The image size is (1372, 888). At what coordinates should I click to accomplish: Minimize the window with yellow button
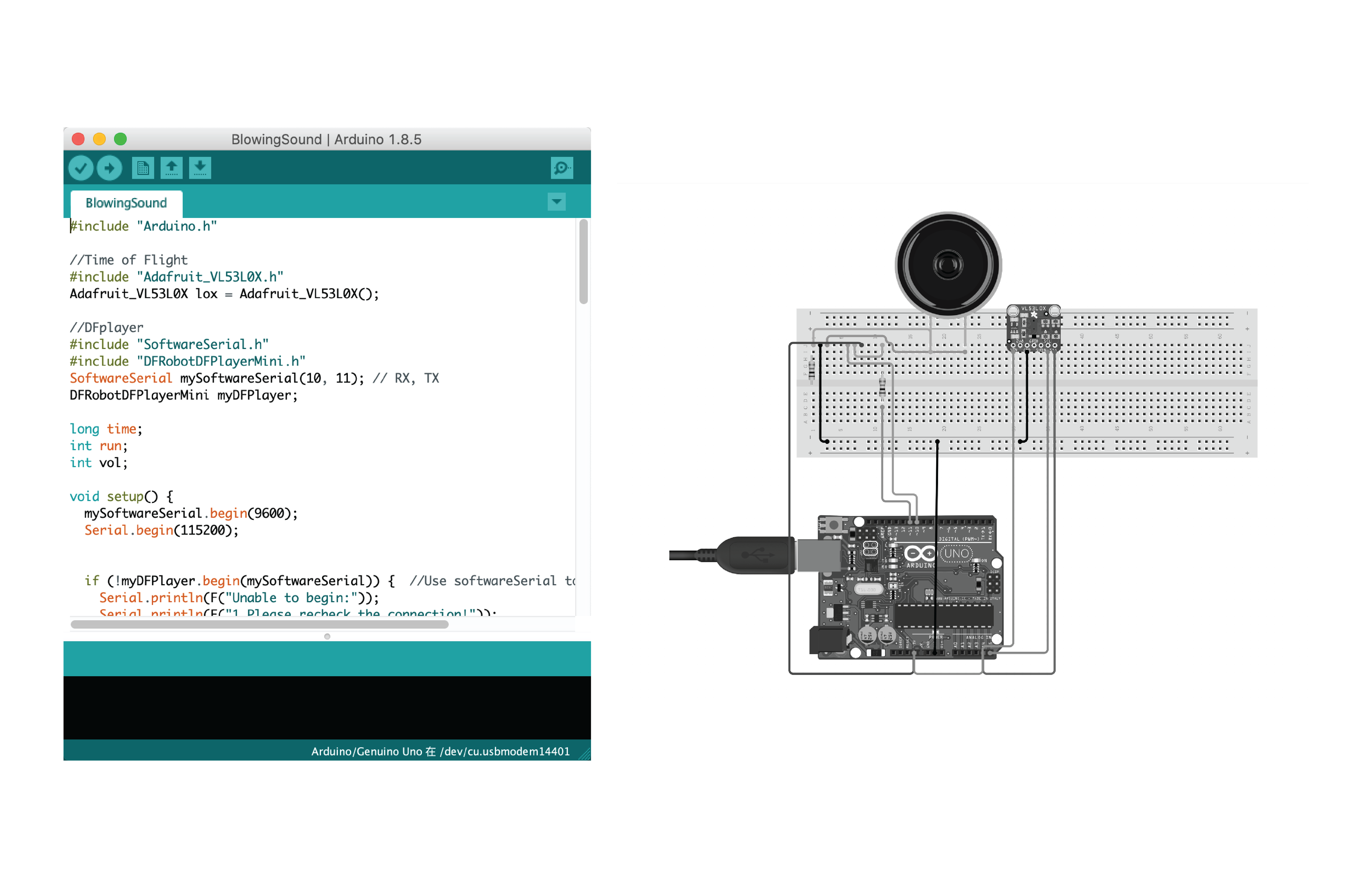99,139
